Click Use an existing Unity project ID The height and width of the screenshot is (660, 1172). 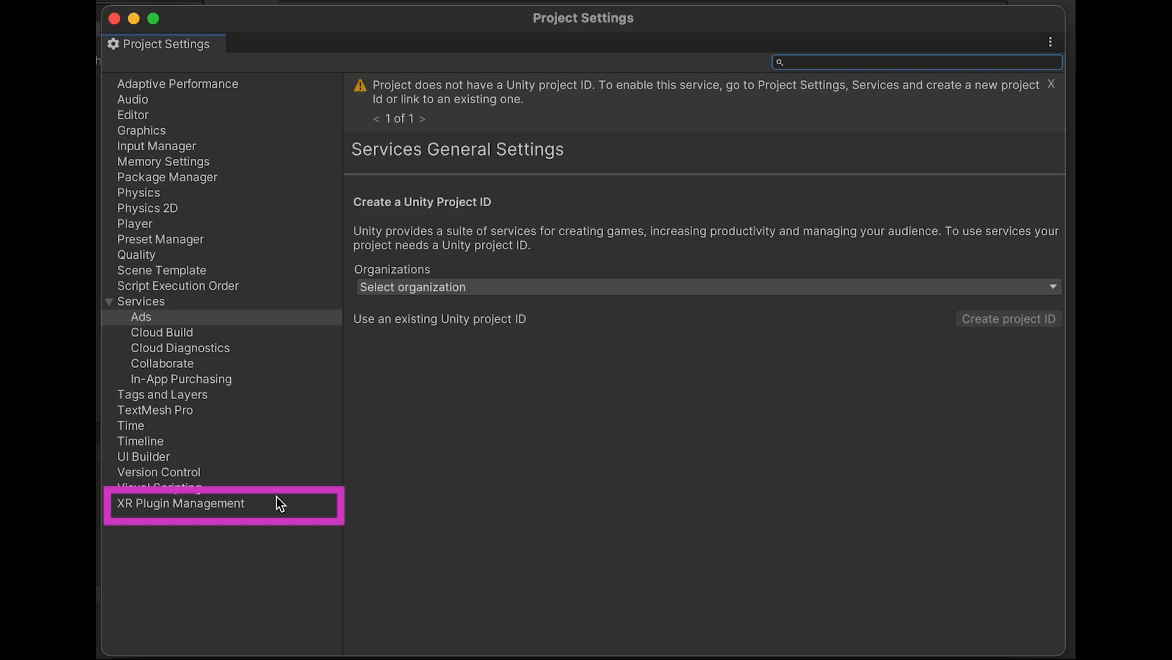tap(440, 319)
